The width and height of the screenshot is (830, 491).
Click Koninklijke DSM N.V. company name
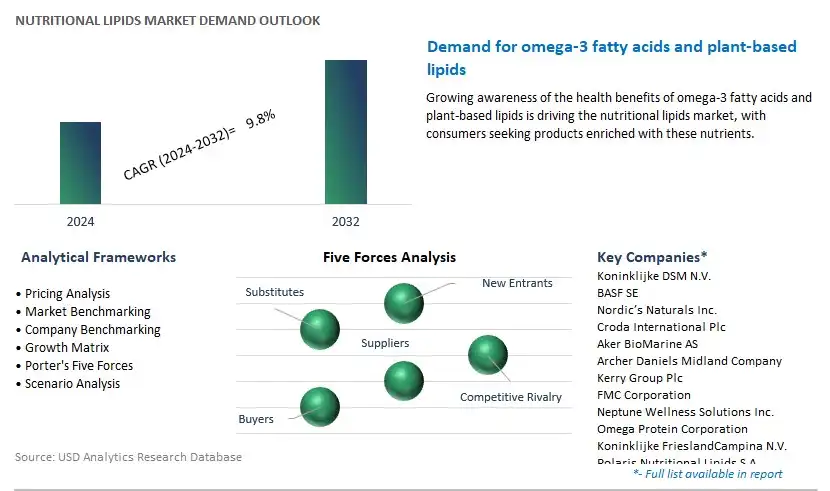point(654,276)
